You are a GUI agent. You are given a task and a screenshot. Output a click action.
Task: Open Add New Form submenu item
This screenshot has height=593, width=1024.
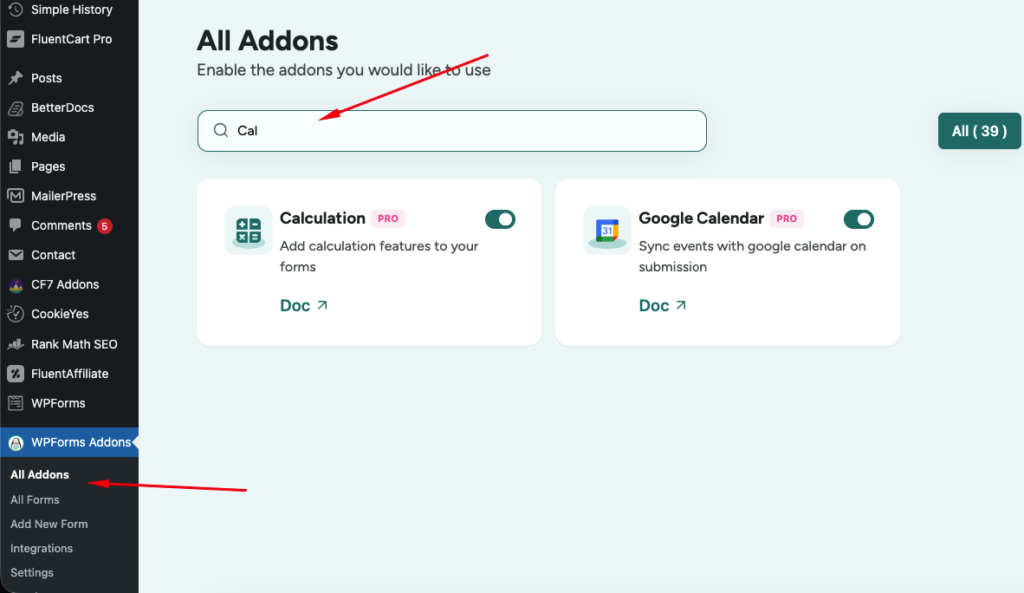coord(49,524)
